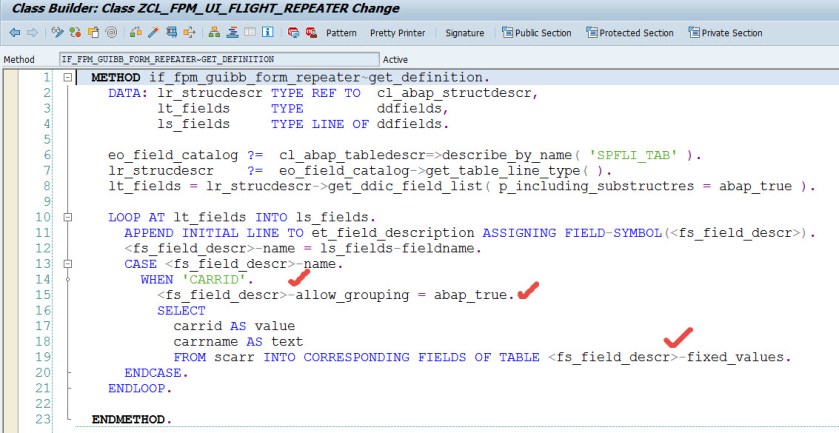Run the syntax Check icon

pyautogui.click(x=136, y=33)
